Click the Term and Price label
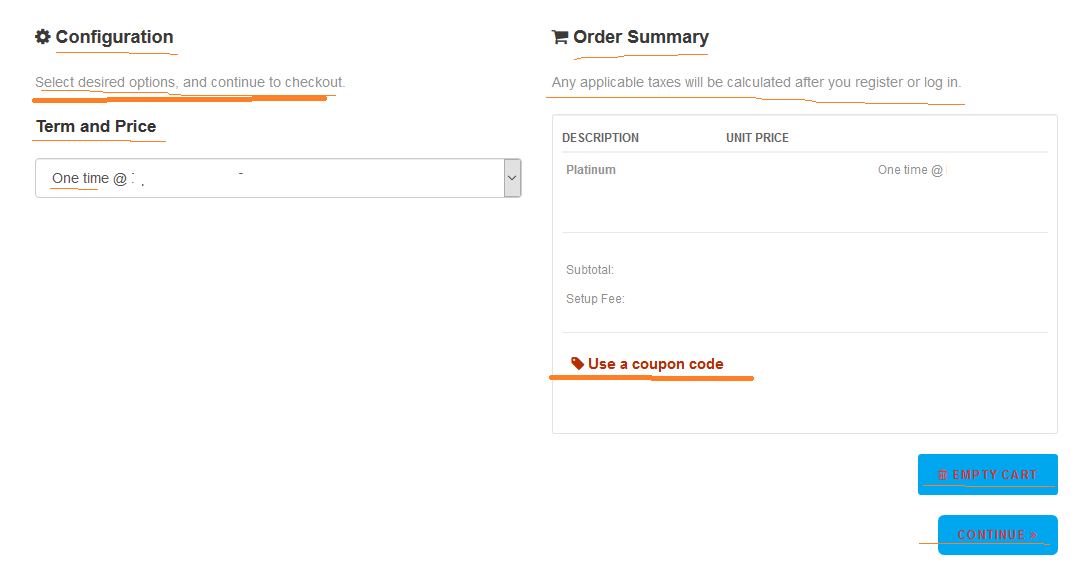 click(x=96, y=126)
